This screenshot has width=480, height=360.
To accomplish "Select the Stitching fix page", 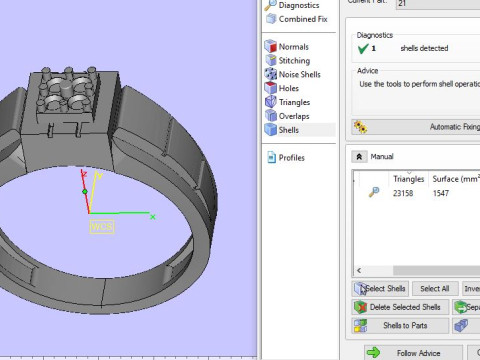I will point(287,61).
